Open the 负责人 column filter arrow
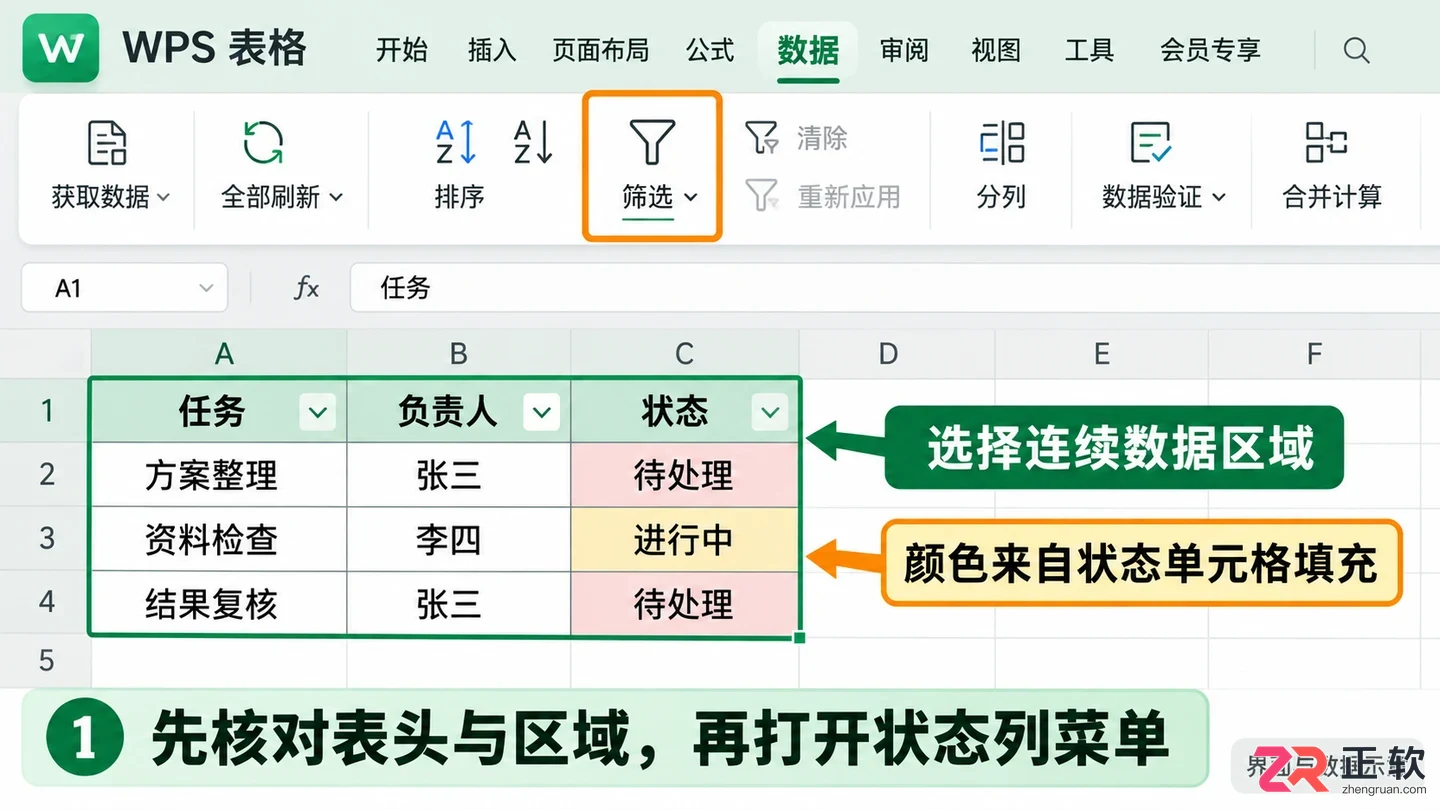The height and width of the screenshot is (810, 1440). tap(541, 412)
